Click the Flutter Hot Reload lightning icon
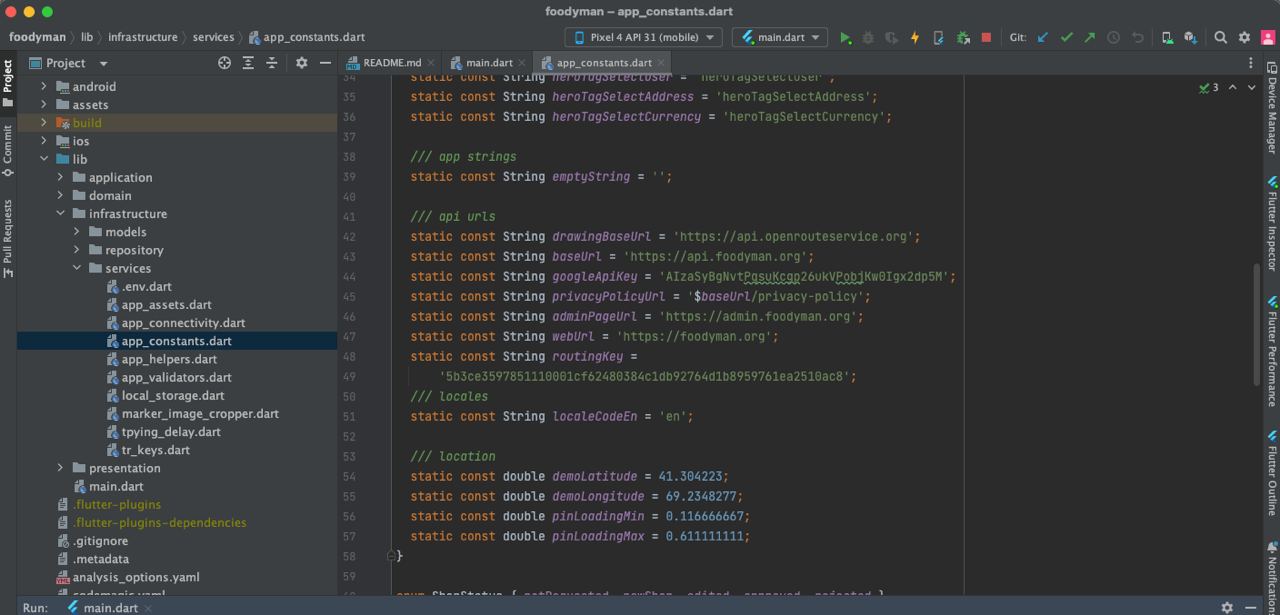Image resolution: width=1280 pixels, height=615 pixels. (914, 38)
